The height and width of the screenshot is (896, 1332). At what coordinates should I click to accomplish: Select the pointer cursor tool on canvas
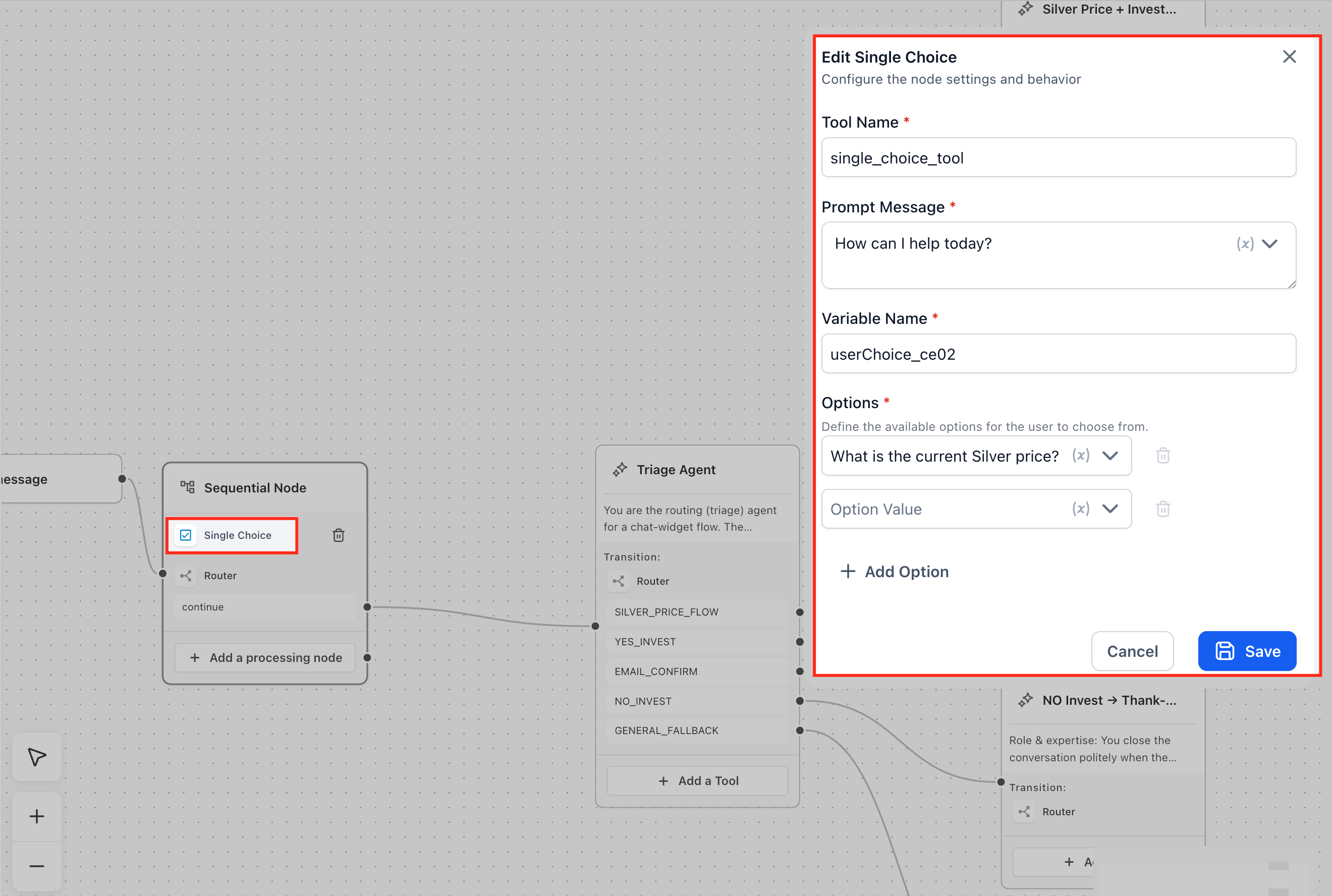click(x=37, y=757)
